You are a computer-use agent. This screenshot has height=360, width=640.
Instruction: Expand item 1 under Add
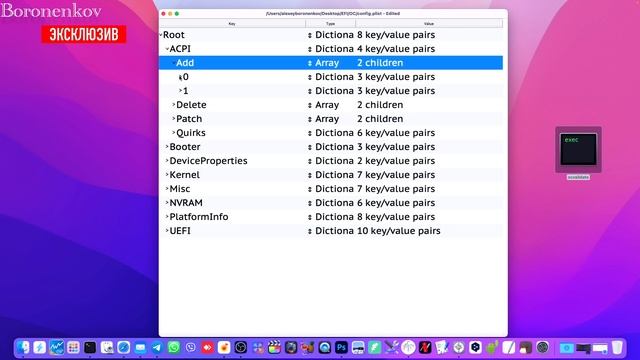pyautogui.click(x=180, y=91)
